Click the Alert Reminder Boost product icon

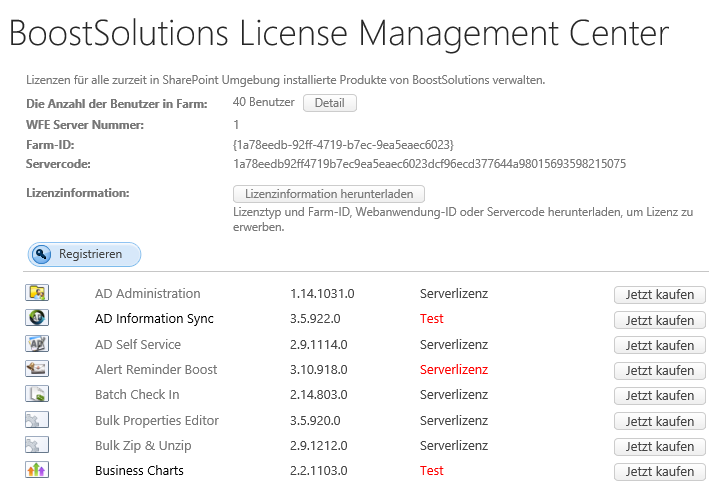pos(37,369)
